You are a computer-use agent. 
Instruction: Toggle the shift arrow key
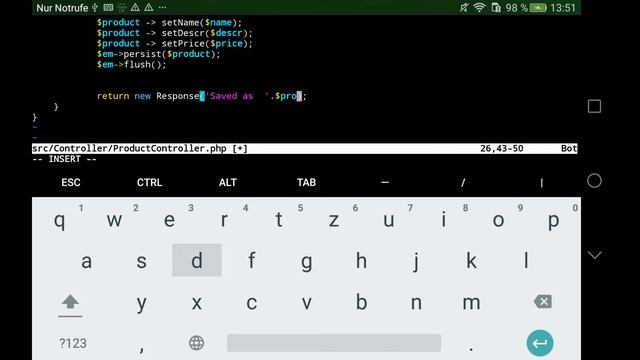(70, 304)
